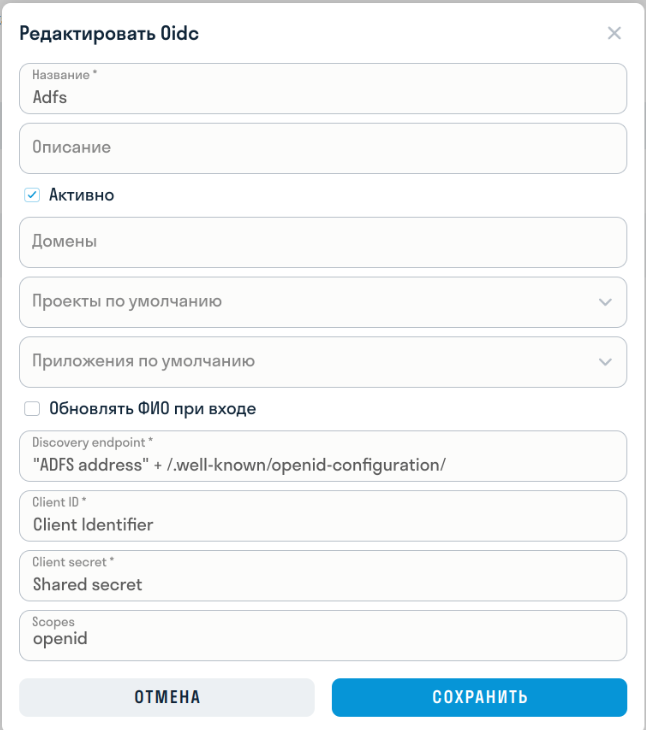Enable the Обновлять ФИО при входе checkbox
The height and width of the screenshot is (730, 646).
(32, 408)
